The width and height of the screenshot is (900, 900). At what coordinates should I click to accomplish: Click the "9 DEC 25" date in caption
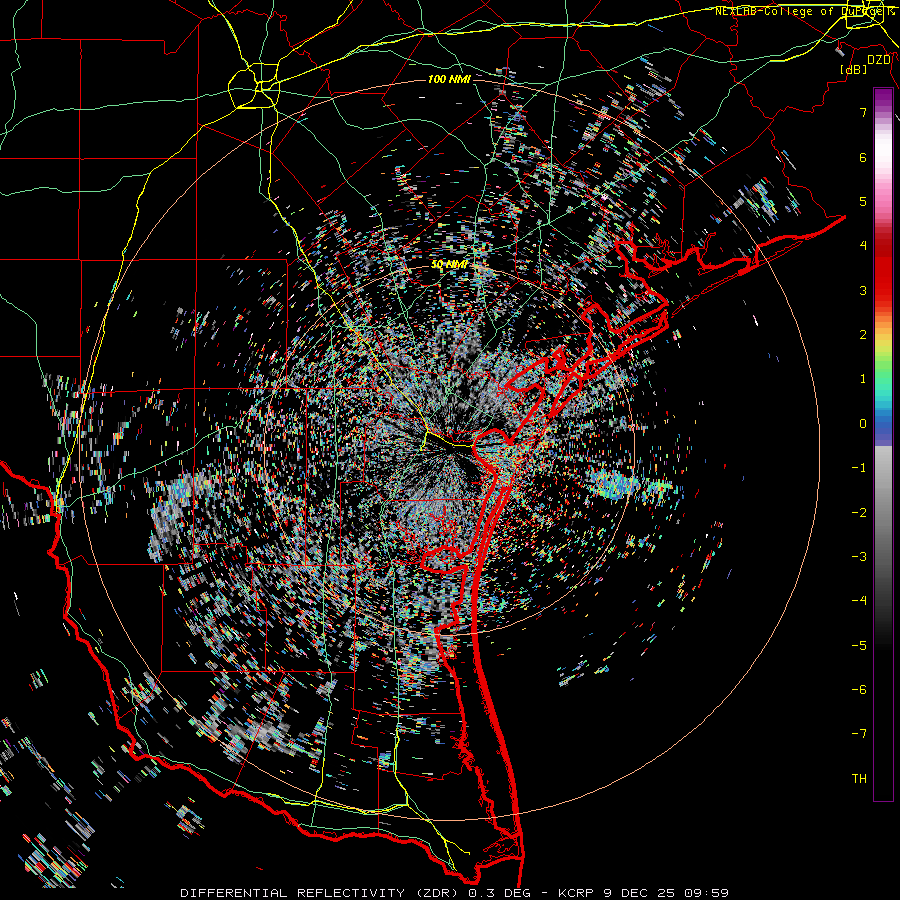(x=638, y=893)
